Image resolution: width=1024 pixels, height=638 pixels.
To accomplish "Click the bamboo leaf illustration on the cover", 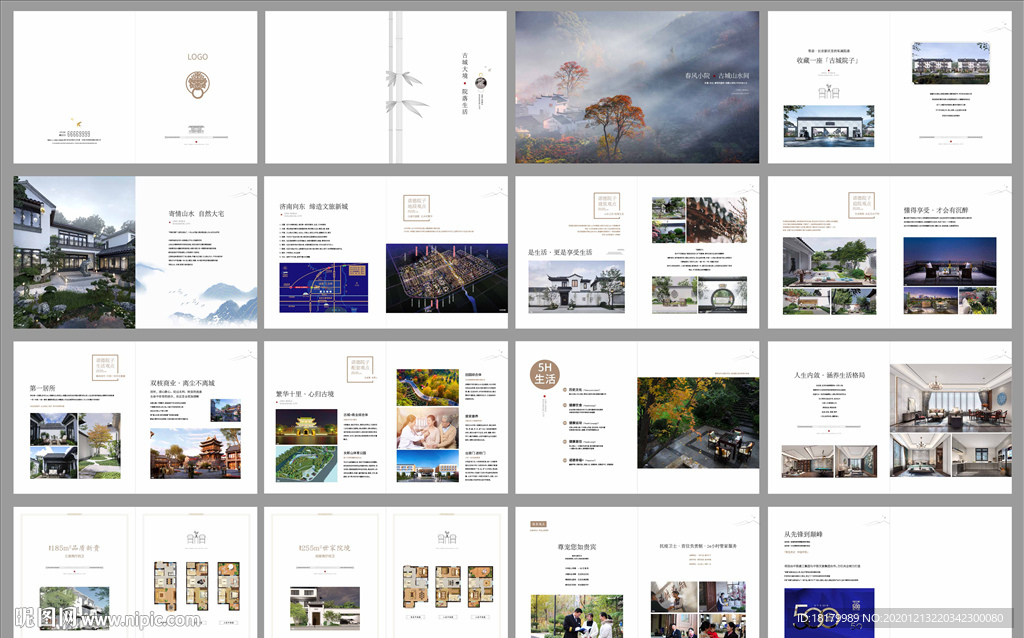I will [x=407, y=90].
